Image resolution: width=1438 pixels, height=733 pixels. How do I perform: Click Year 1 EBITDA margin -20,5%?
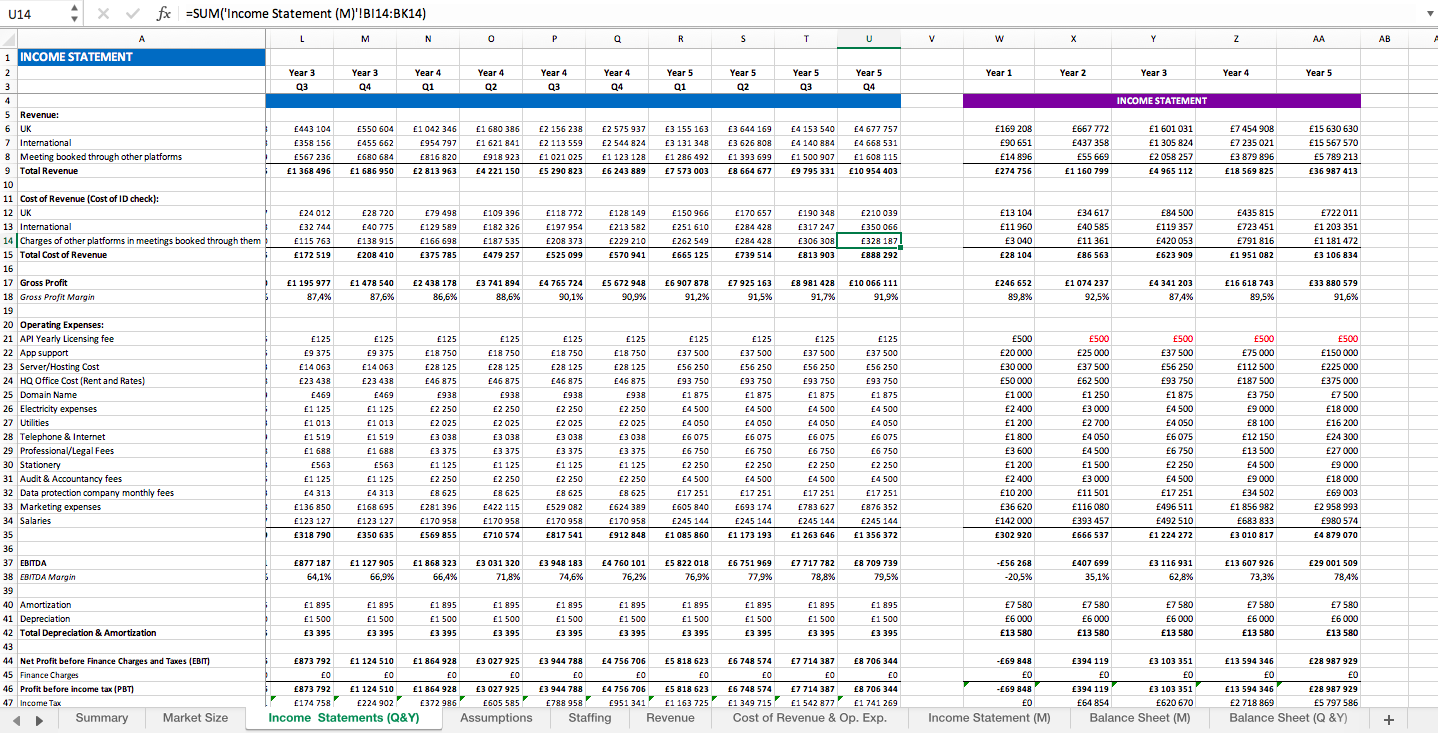coord(999,576)
